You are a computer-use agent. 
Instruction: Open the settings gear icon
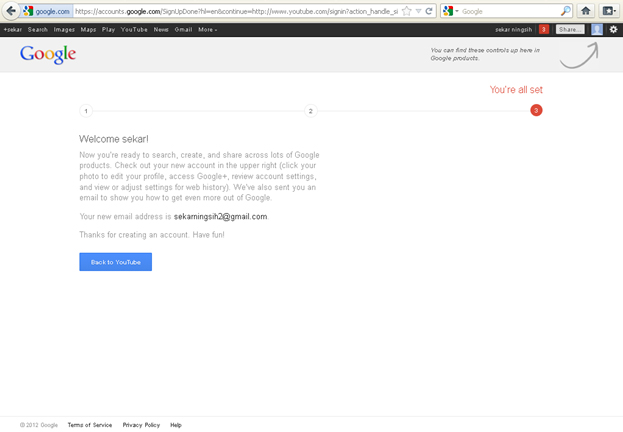[613, 29]
